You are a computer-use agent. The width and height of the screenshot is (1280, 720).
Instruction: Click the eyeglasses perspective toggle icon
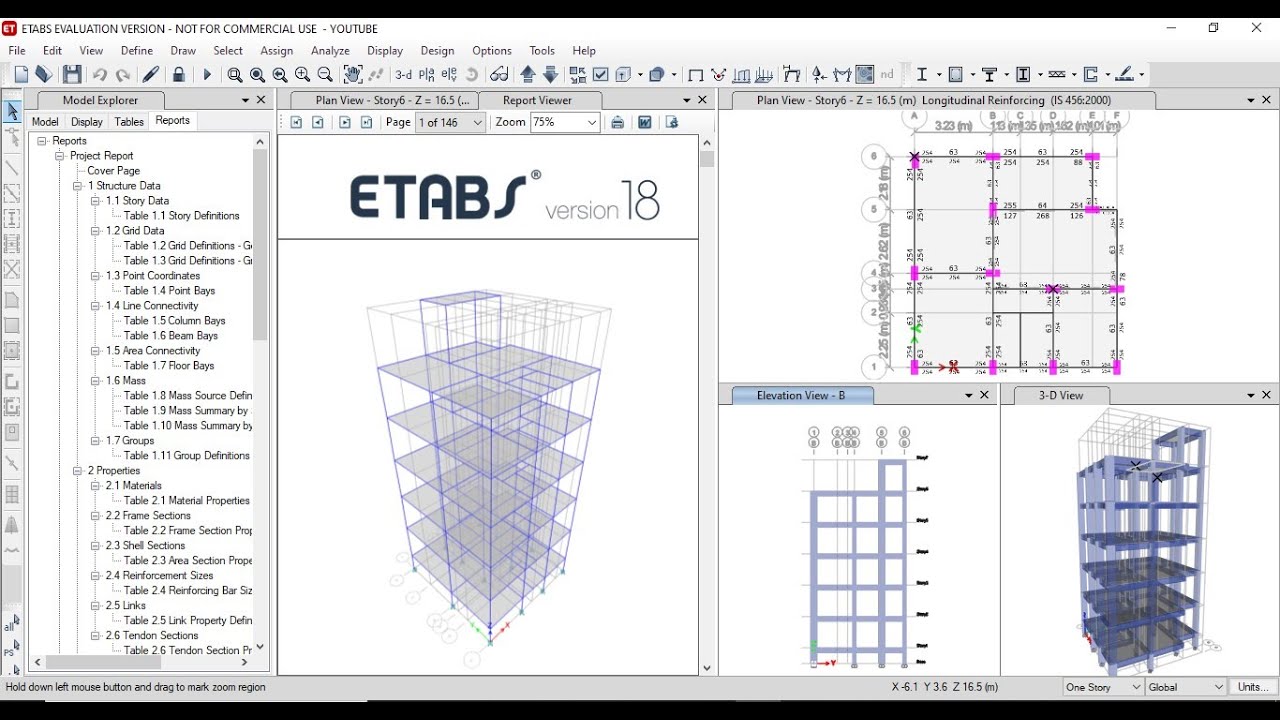pyautogui.click(x=499, y=75)
